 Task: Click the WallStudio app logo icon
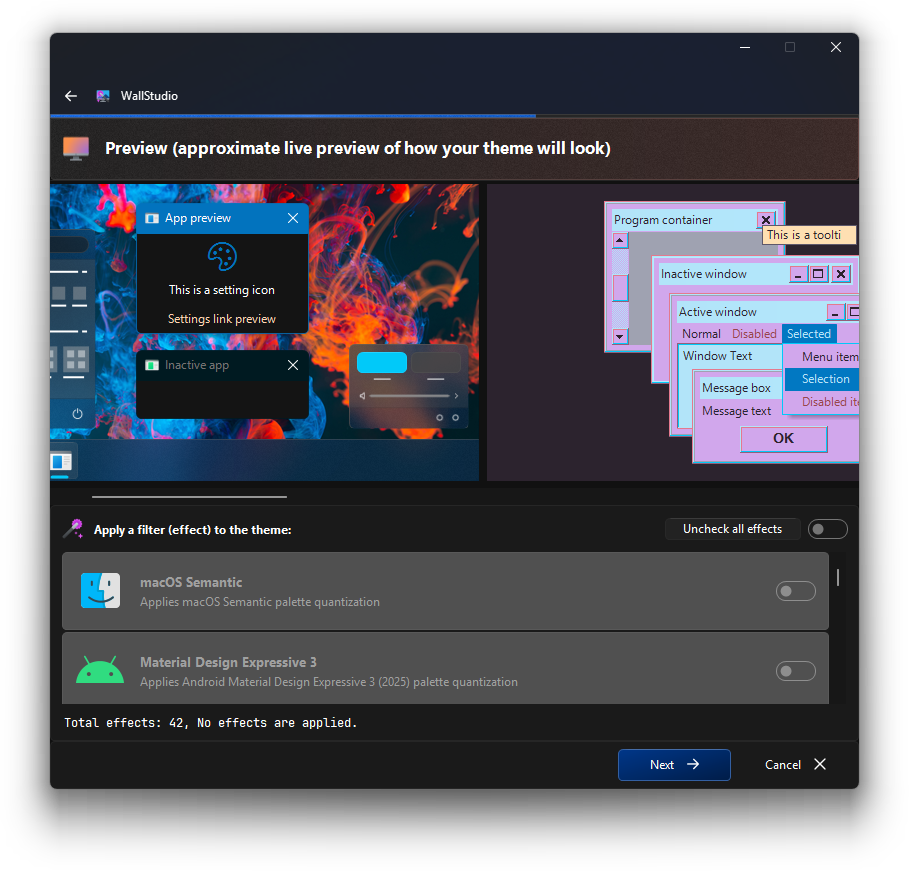pos(103,96)
